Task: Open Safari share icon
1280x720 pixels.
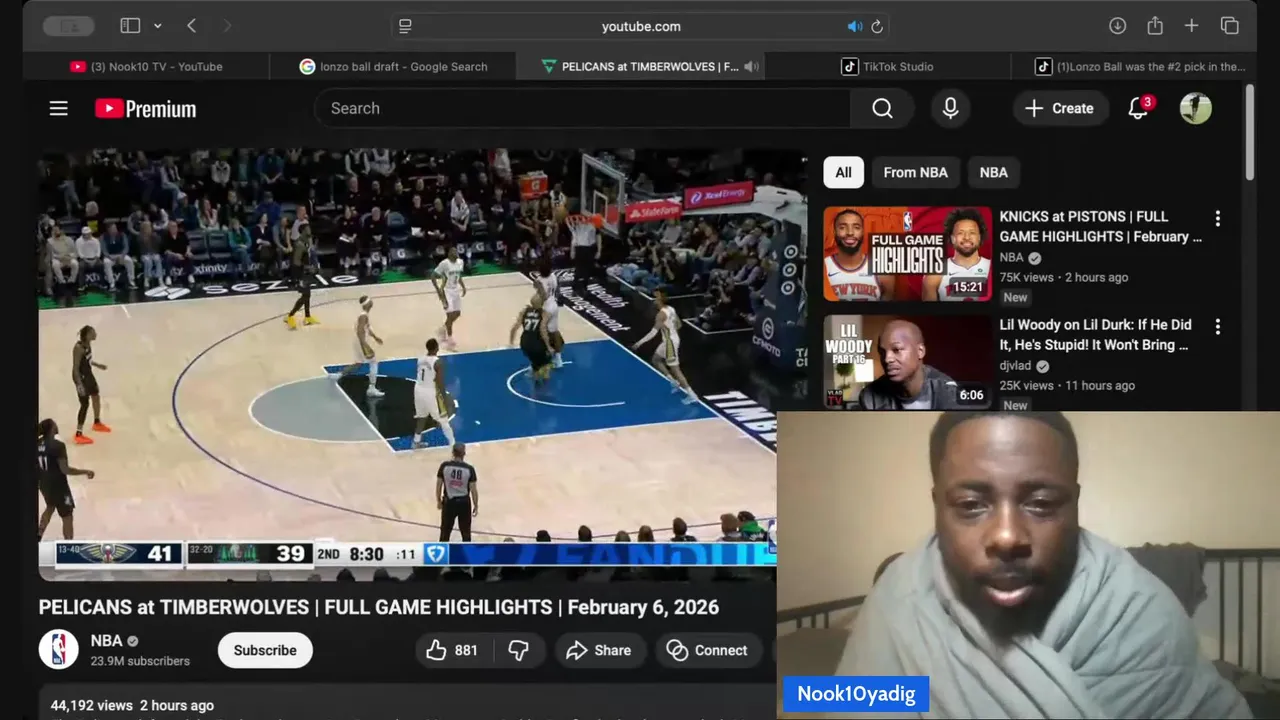Action: [1155, 26]
